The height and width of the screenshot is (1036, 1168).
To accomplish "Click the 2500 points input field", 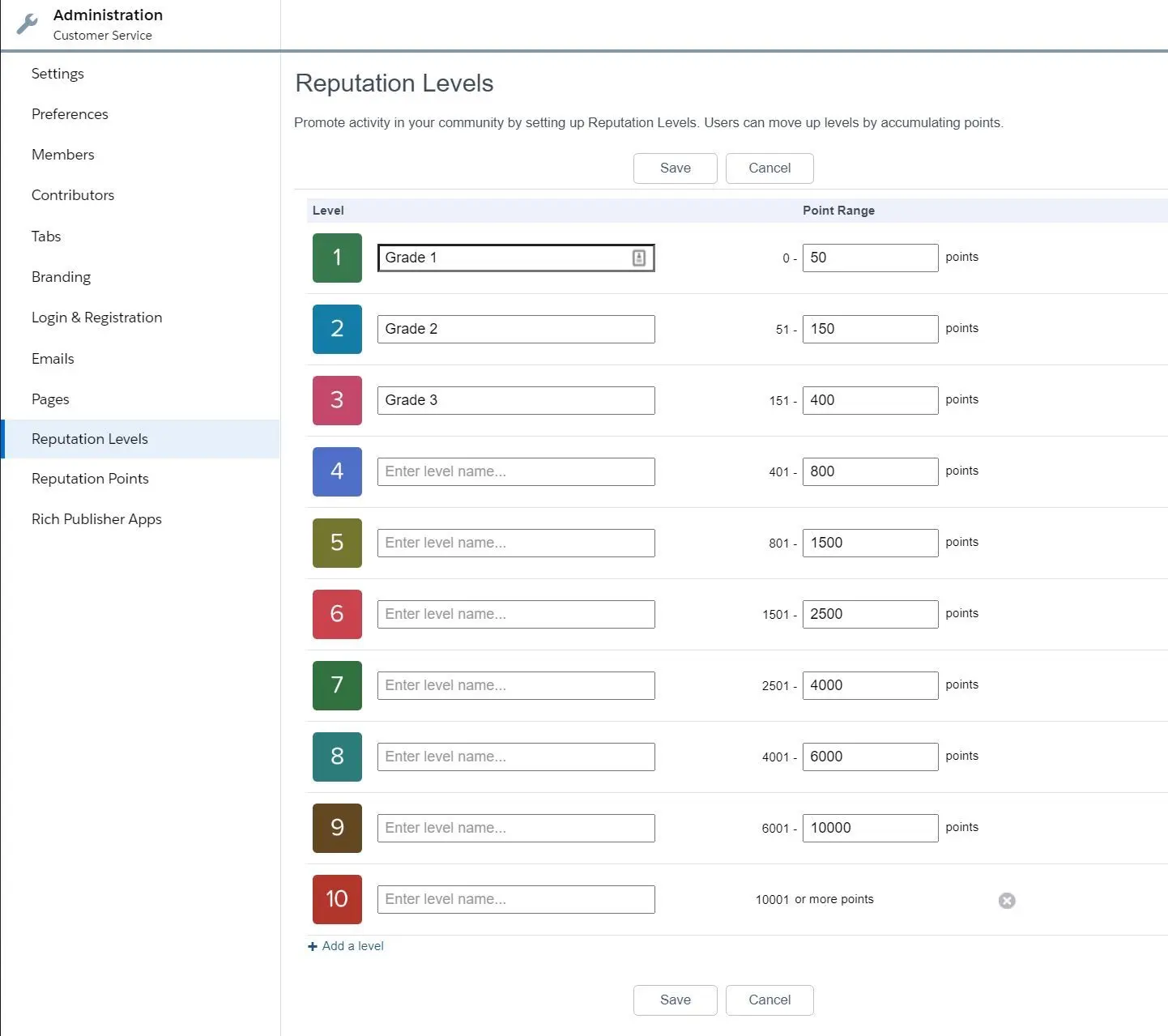I will coord(871,614).
